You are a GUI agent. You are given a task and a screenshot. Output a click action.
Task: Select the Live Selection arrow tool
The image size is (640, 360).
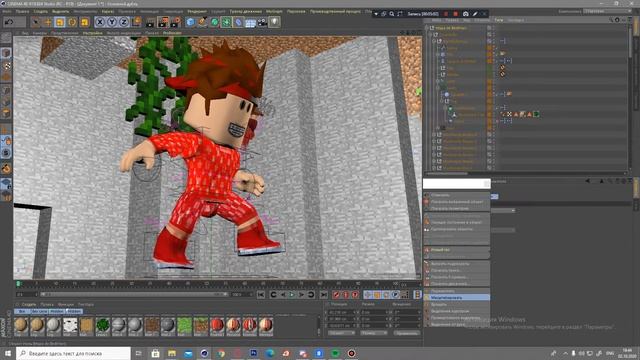pyautogui.click(x=36, y=22)
